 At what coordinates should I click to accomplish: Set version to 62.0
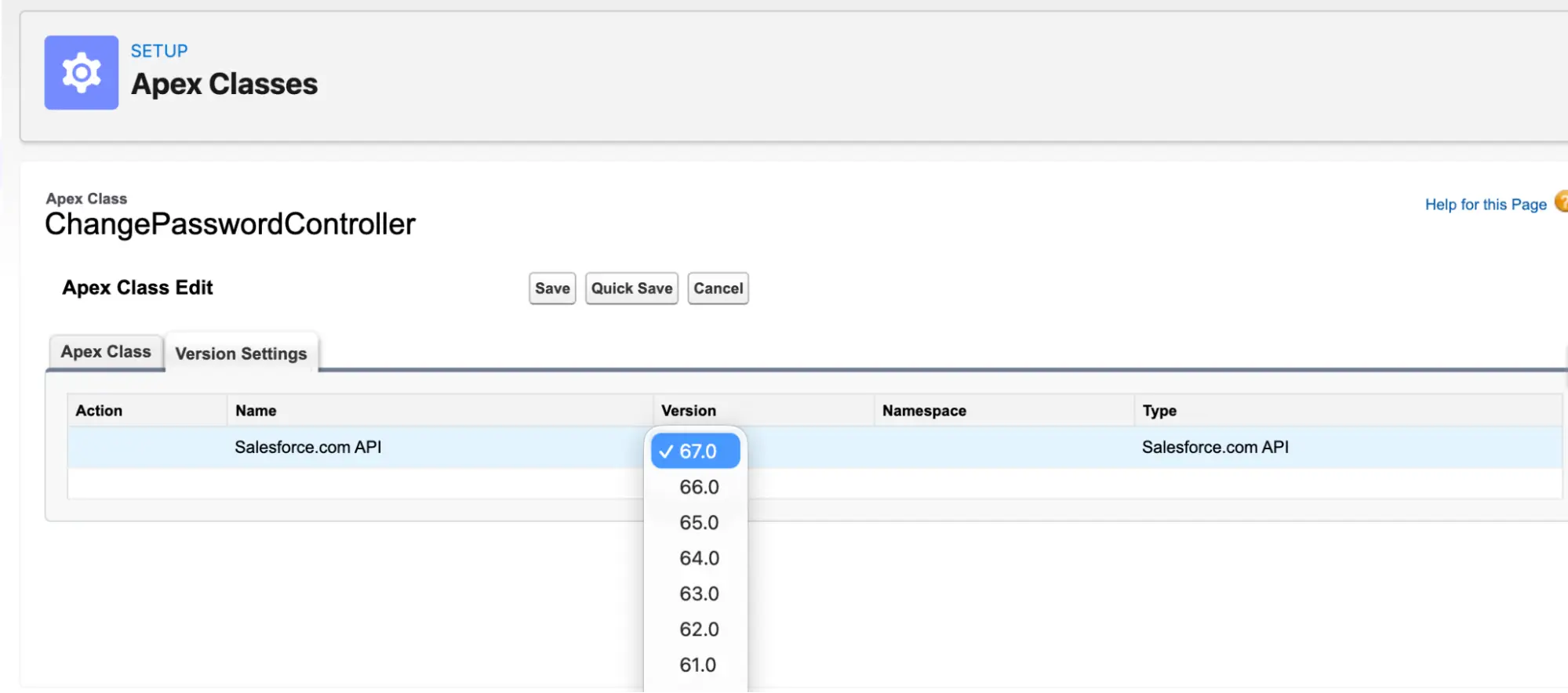tap(699, 630)
